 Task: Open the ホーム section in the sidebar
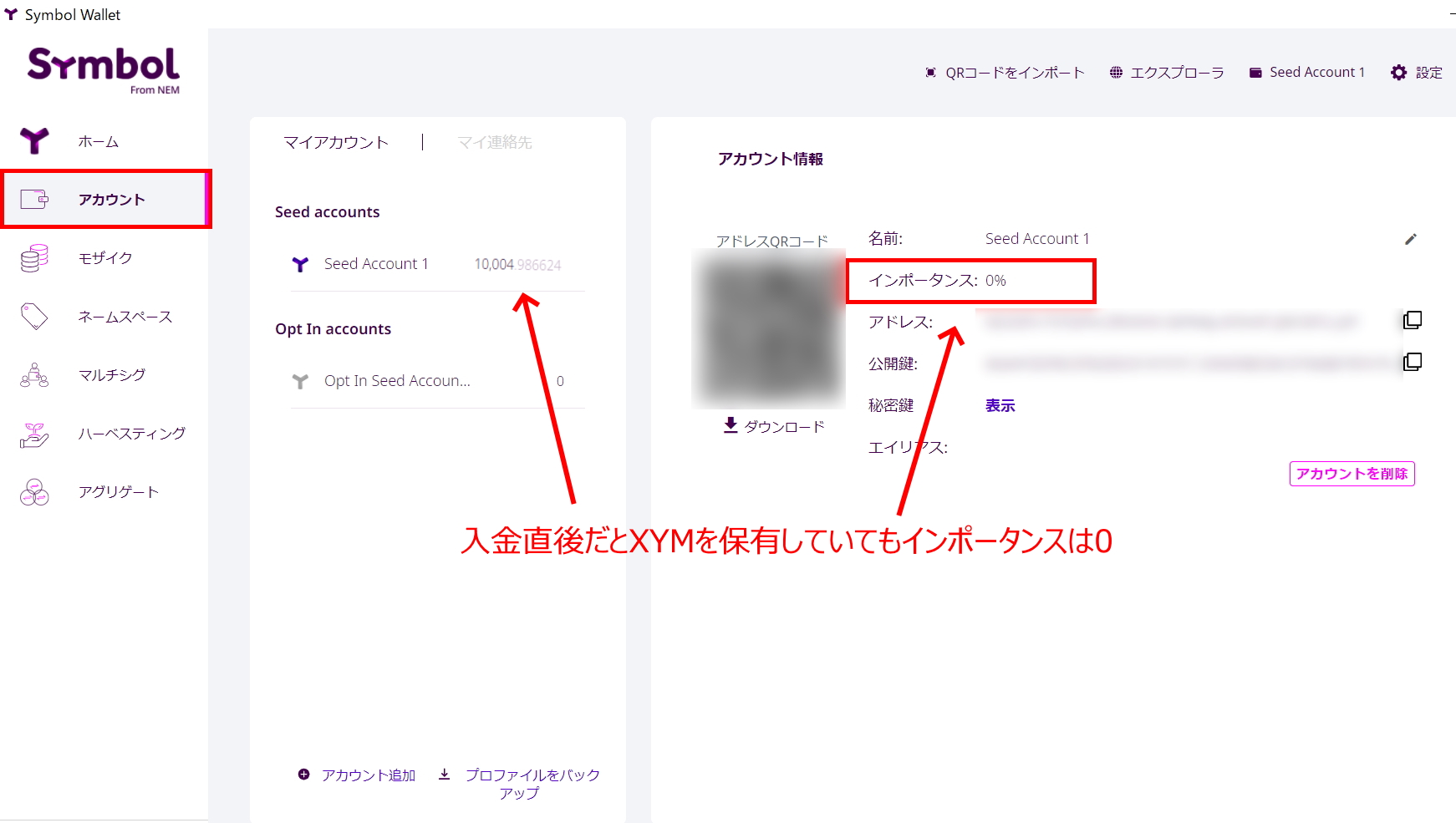(x=98, y=141)
